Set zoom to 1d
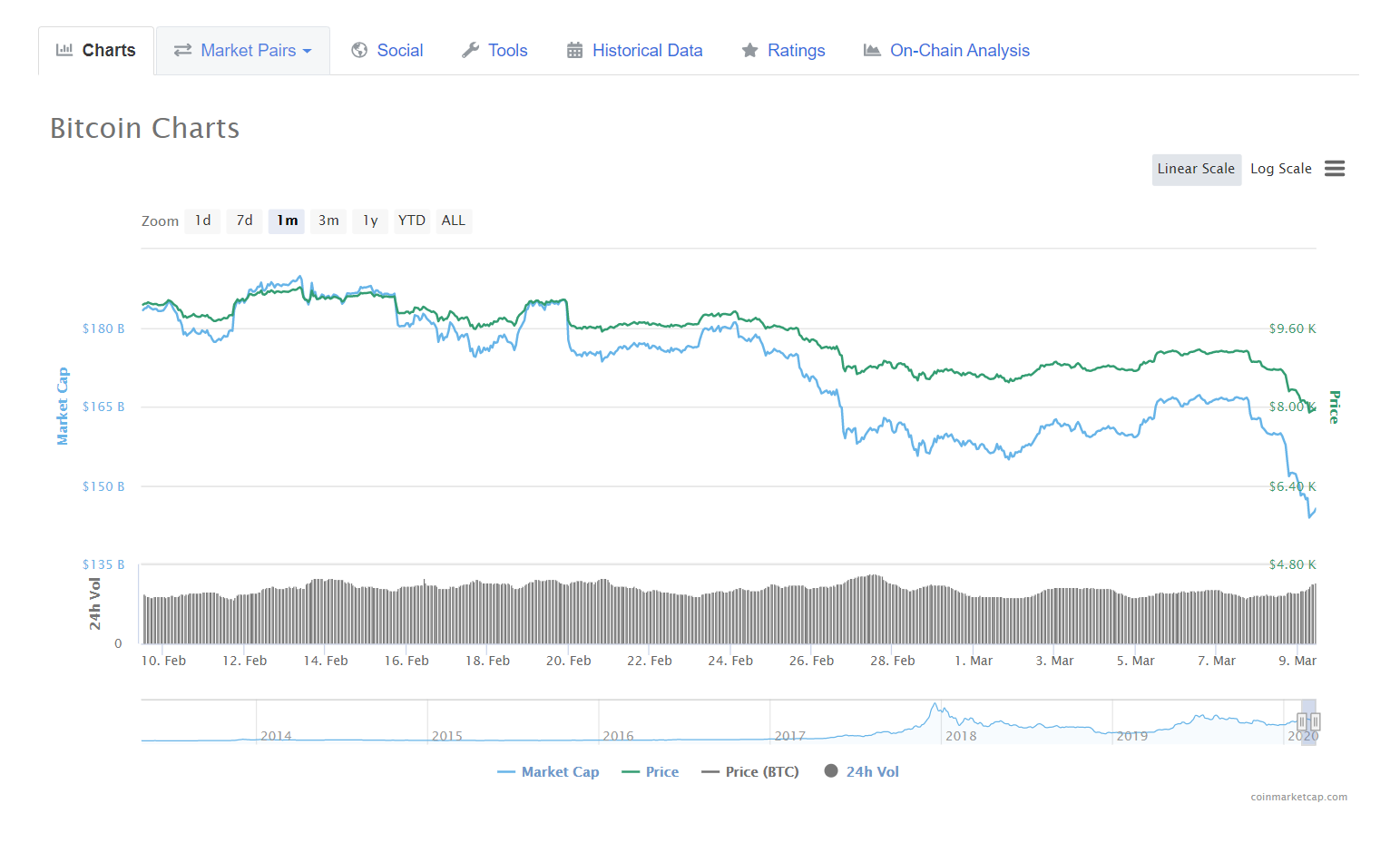 [x=202, y=221]
